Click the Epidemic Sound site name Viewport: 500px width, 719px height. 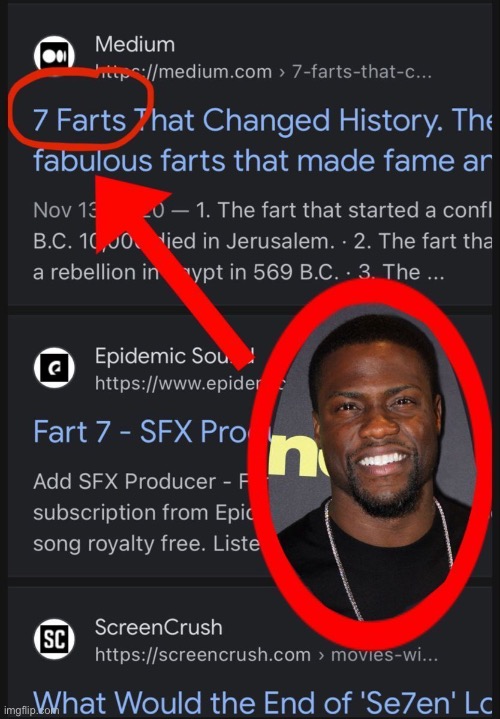coord(174,356)
